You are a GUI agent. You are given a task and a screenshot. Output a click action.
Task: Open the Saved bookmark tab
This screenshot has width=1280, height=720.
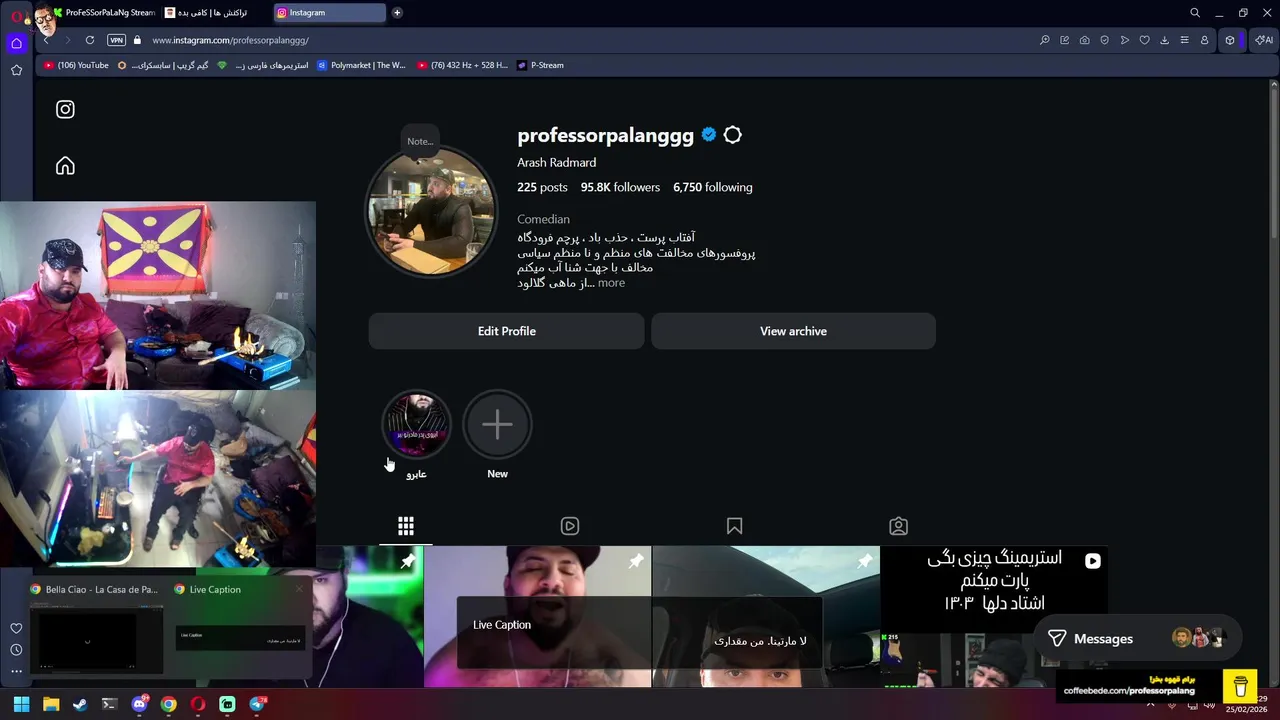click(734, 526)
